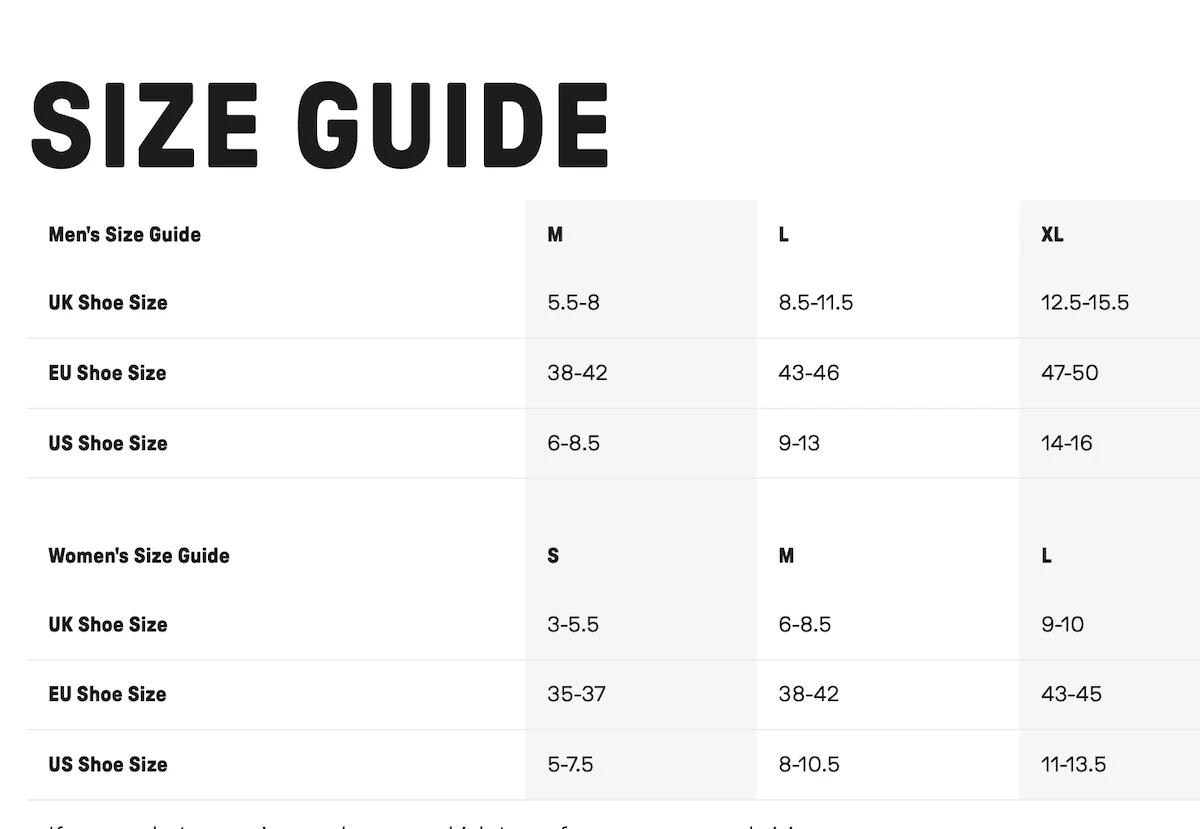The height and width of the screenshot is (829, 1200).
Task: Click men's EU 43-46 cell
Action: click(x=808, y=373)
